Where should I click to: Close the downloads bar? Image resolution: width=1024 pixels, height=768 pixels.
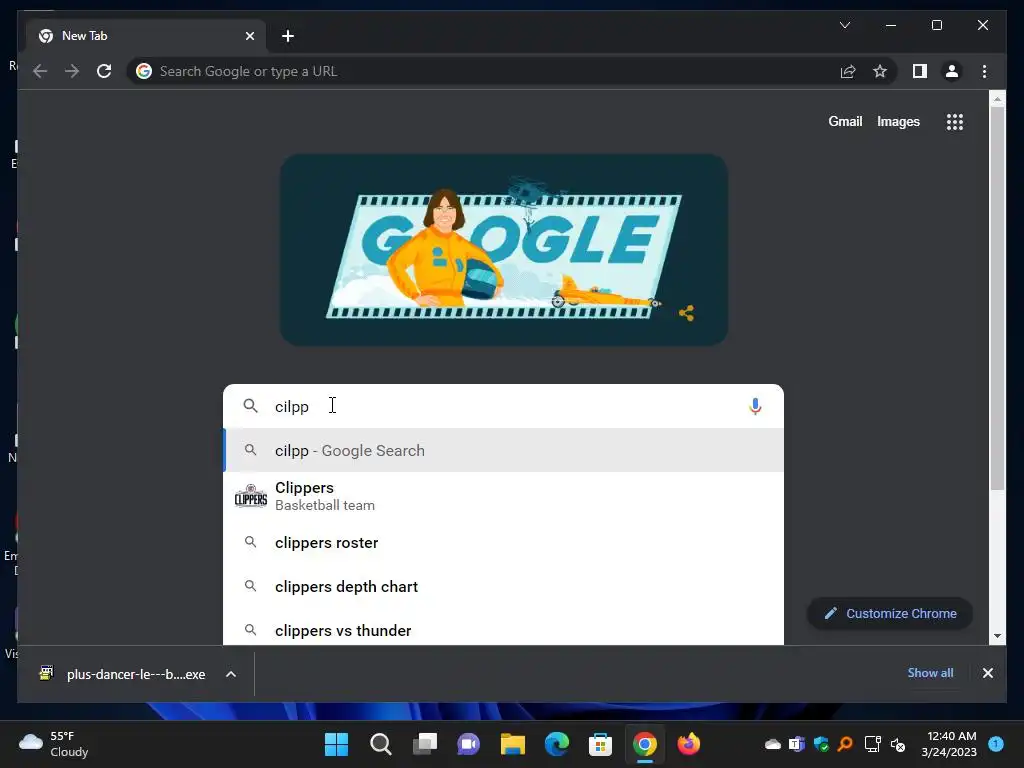(987, 673)
